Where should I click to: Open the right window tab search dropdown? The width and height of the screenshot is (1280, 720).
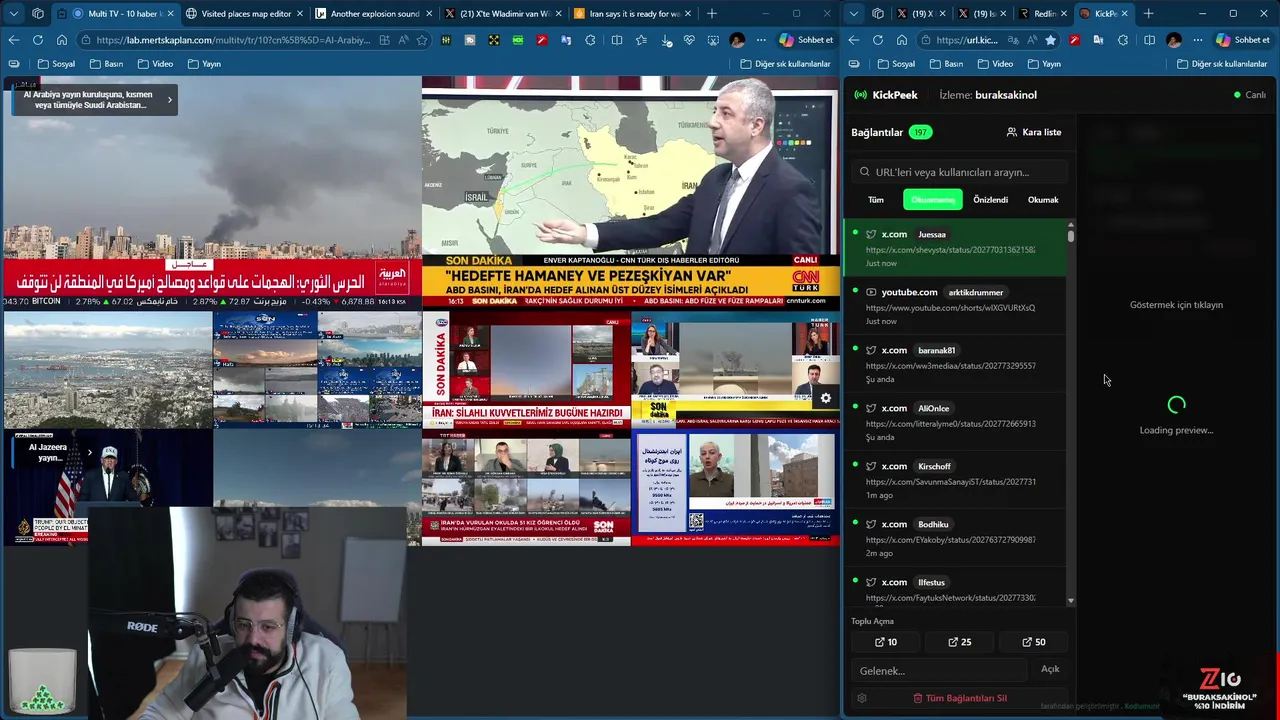tap(854, 14)
